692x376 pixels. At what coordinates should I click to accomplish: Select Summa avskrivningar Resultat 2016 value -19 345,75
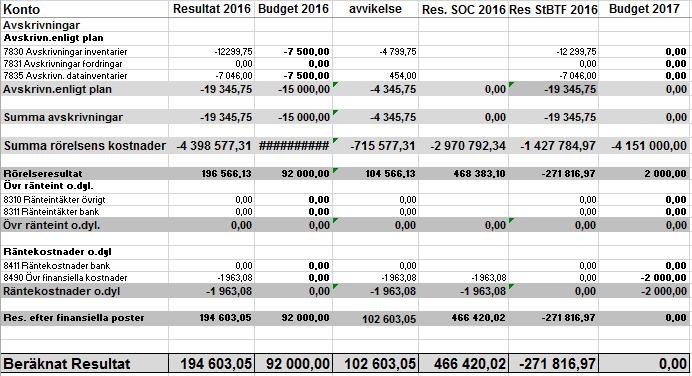pos(226,117)
